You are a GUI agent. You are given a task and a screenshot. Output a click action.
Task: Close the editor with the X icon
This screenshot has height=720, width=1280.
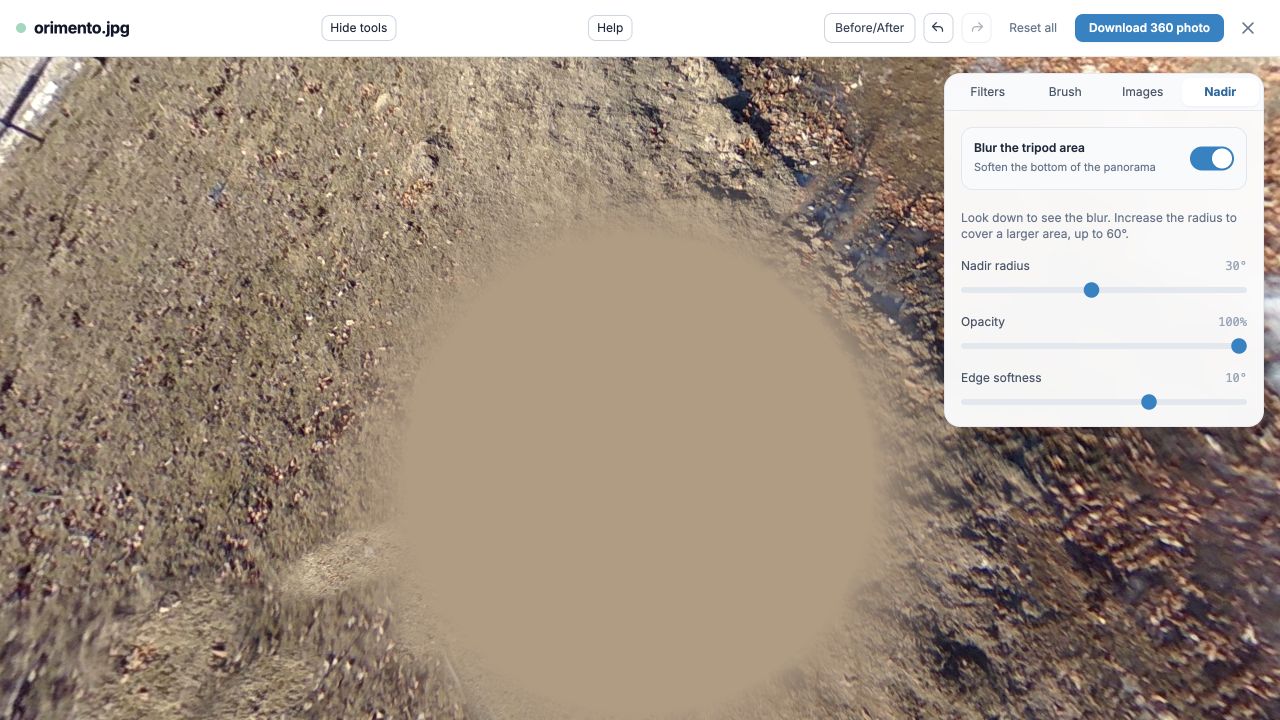tap(1248, 28)
